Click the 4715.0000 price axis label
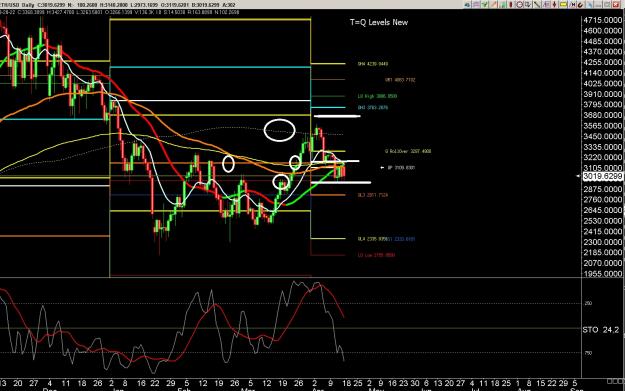Screen dimensions: 625x391 602,20
